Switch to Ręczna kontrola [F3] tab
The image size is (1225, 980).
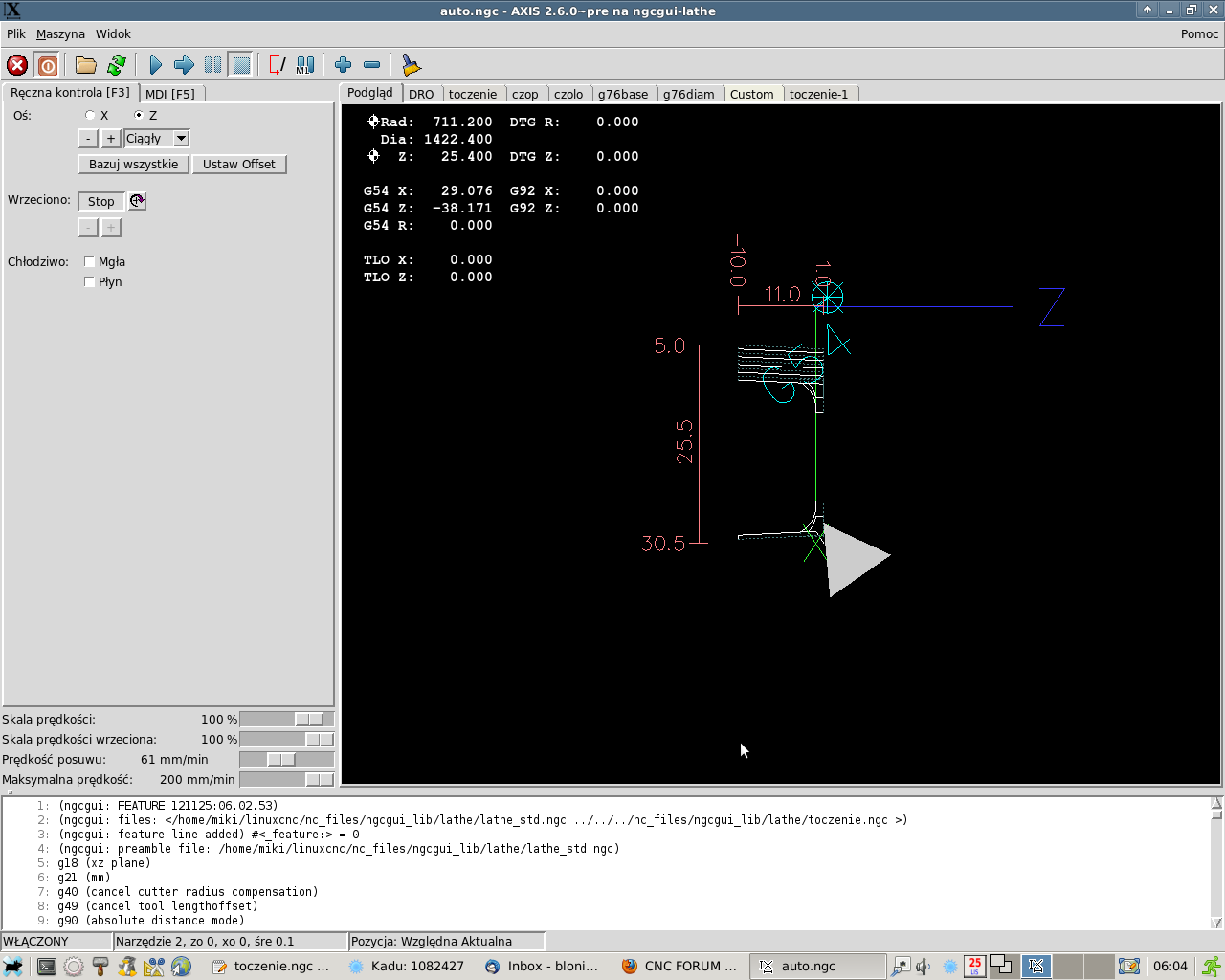pos(70,93)
